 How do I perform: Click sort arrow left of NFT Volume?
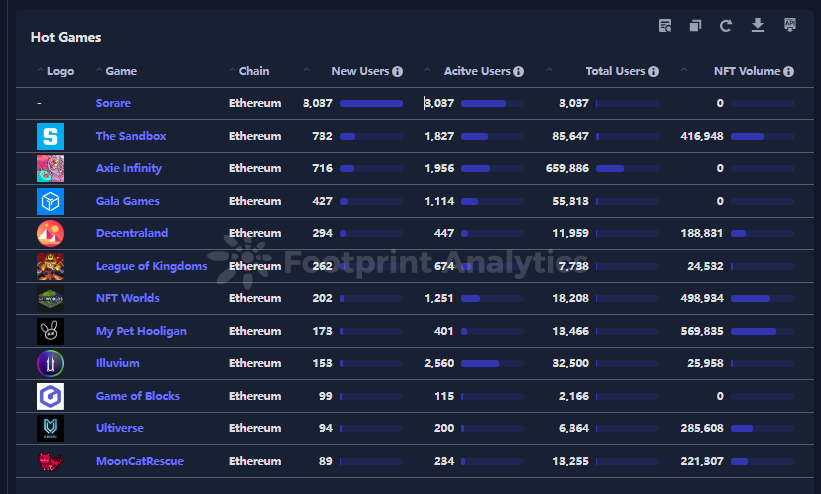pos(684,71)
